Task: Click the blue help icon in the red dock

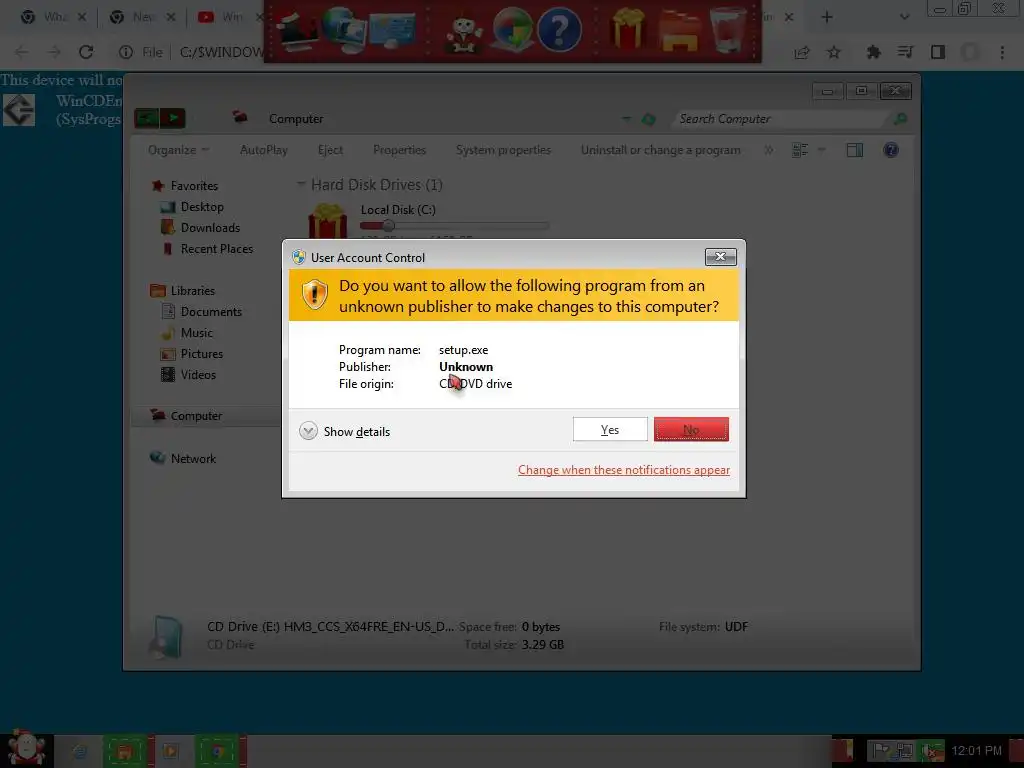Action: coord(559,30)
